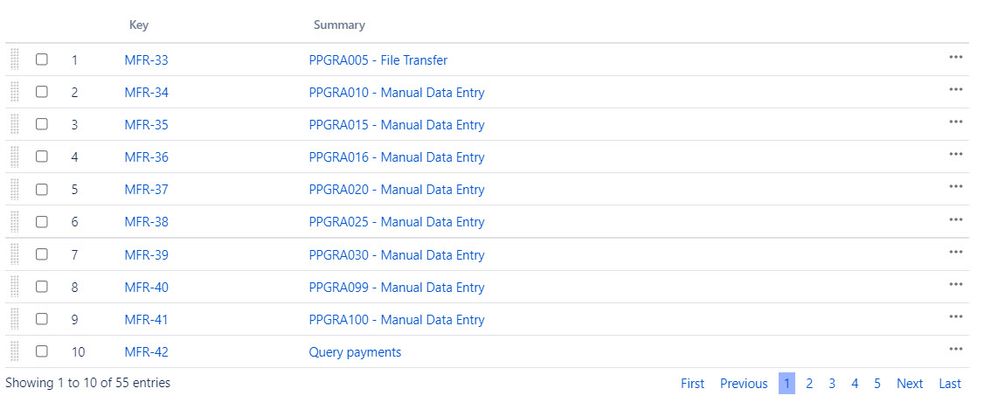Open issue key MFR-35
Screen dimensions: 998x403
click(146, 125)
